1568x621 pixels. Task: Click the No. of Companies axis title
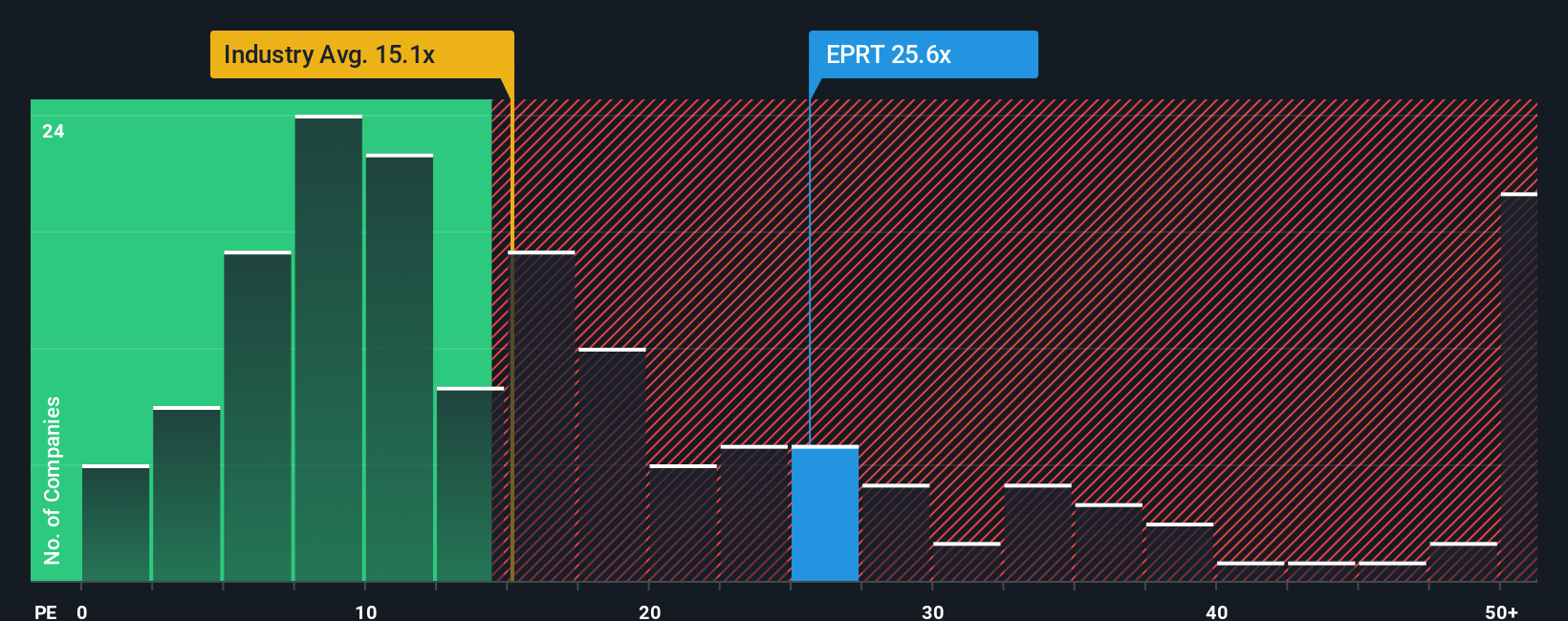tap(53, 481)
